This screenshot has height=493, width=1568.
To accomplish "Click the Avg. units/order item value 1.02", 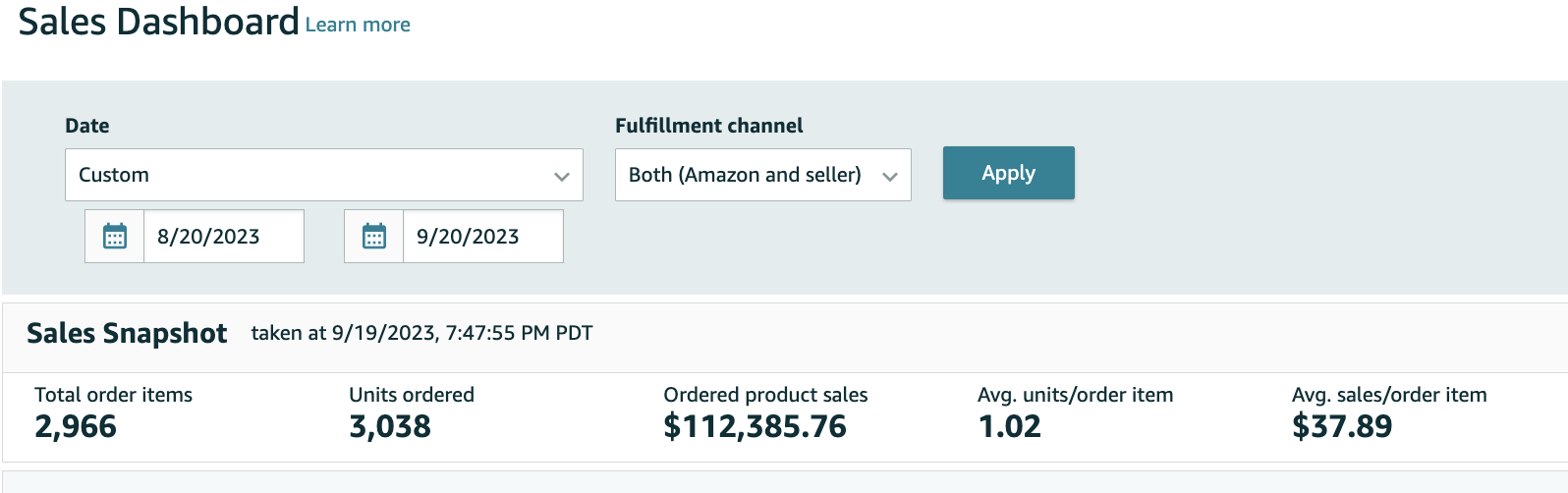I will point(1009,427).
